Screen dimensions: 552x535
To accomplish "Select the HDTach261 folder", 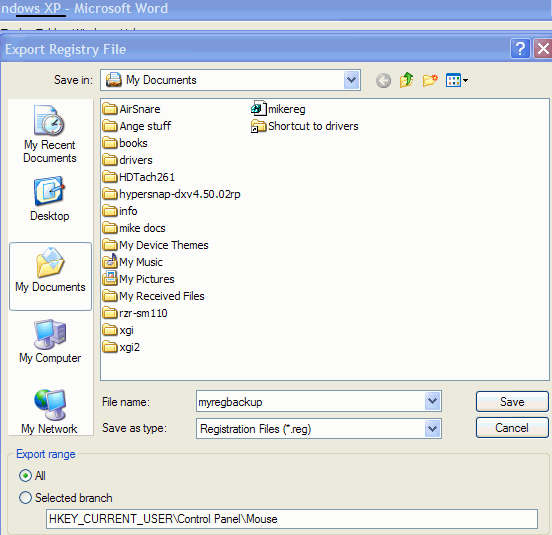I will coord(139,177).
